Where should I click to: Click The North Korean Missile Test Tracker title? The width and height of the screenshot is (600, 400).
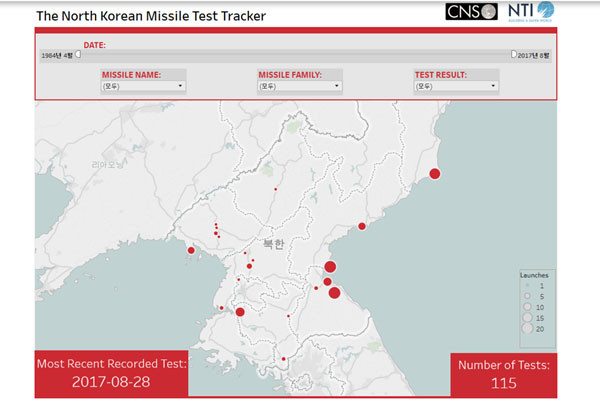151,16
